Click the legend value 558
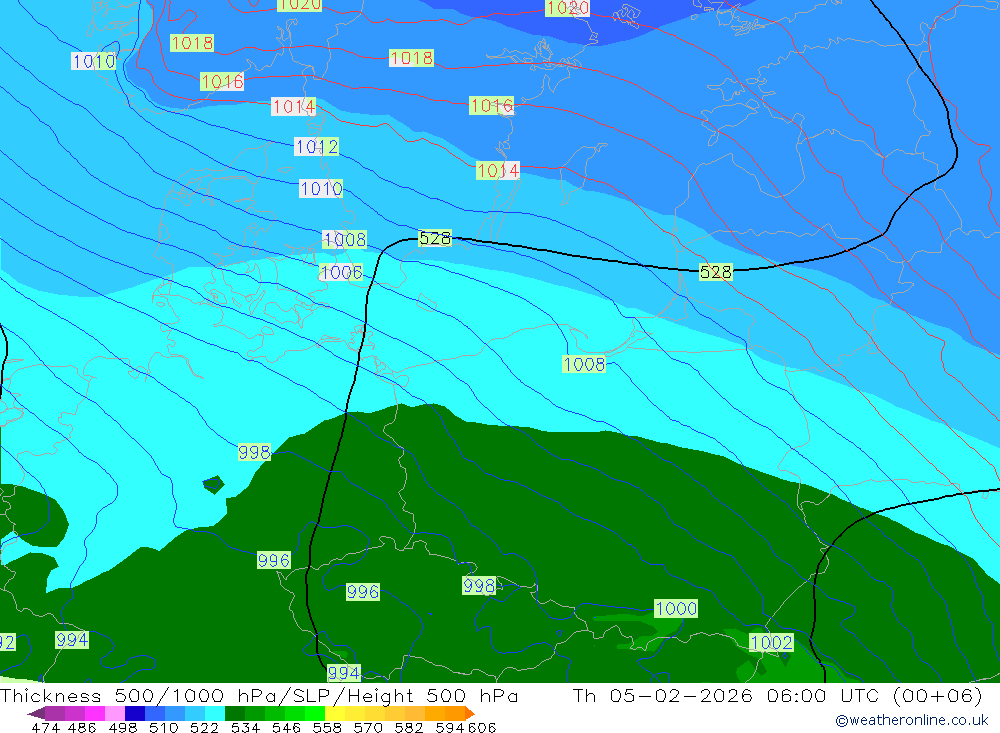 click(x=327, y=727)
